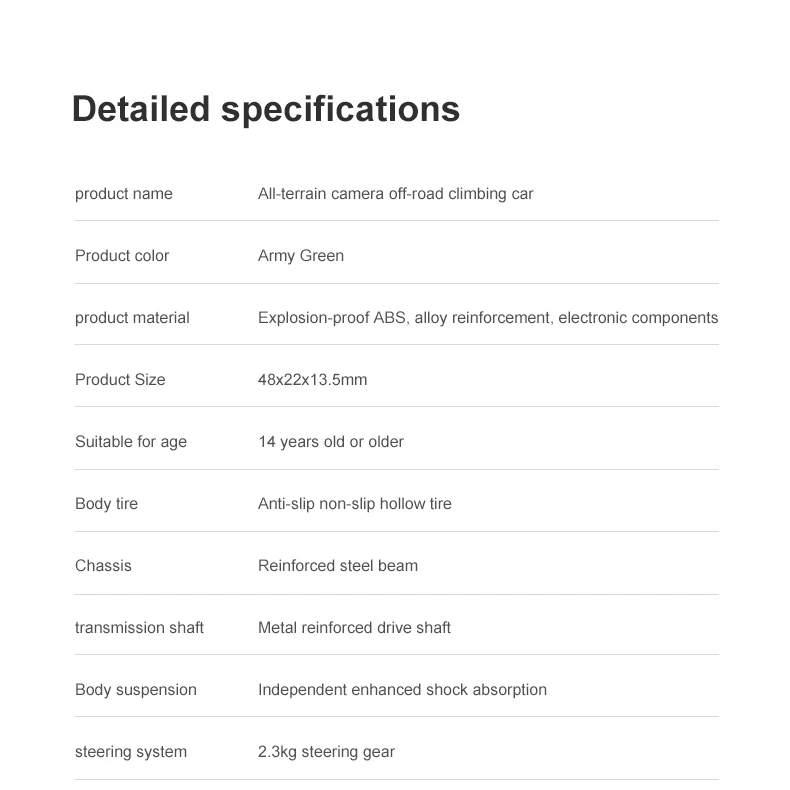Click the Explosion-proof ABS material description

pyautogui.click(x=487, y=318)
